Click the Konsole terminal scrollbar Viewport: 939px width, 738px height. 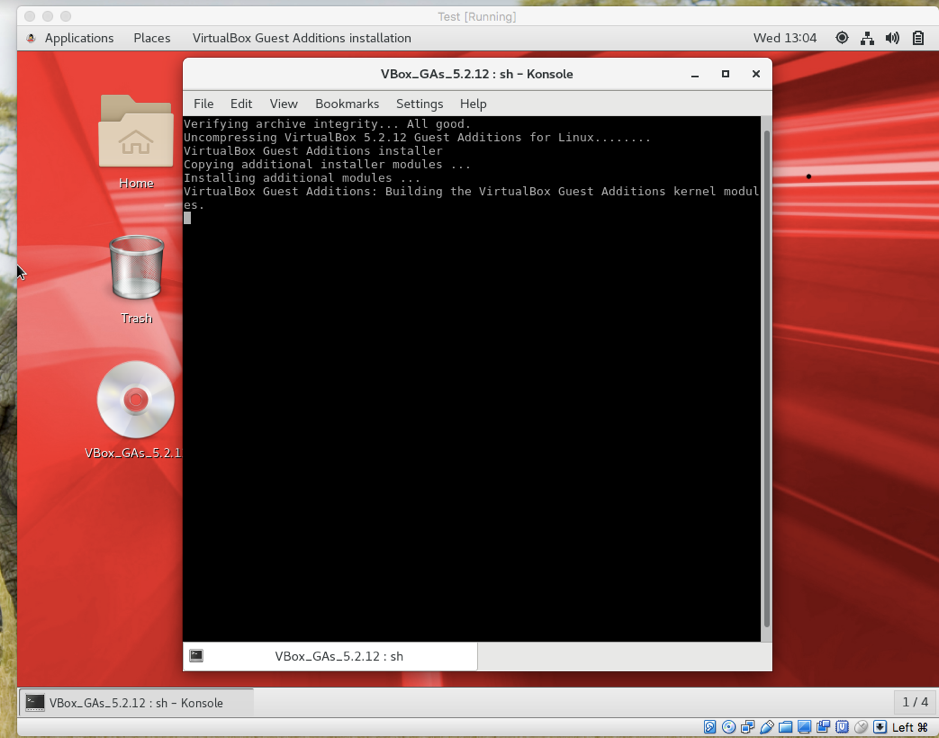tap(765, 380)
